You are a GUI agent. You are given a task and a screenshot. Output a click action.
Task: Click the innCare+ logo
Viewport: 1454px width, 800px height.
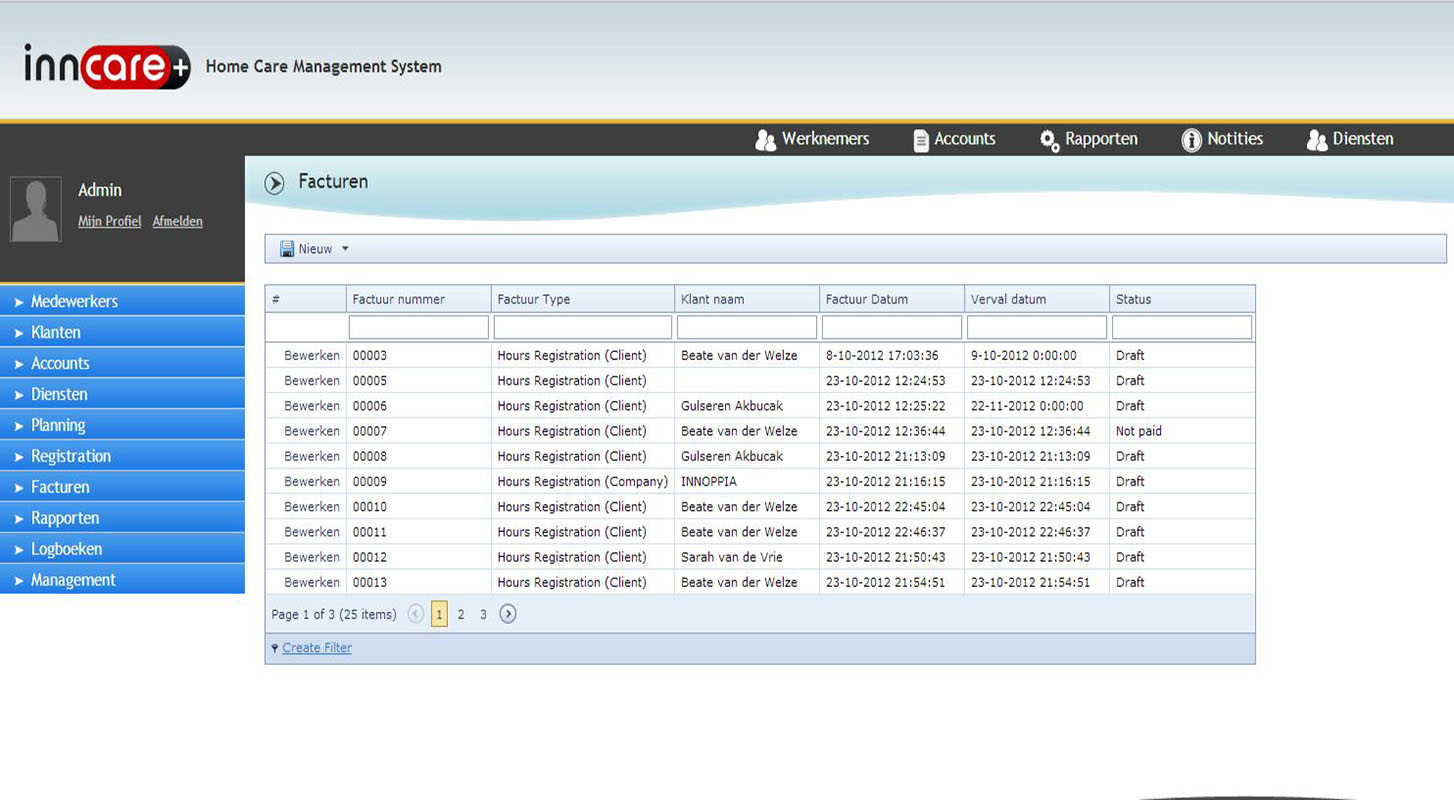tap(107, 66)
